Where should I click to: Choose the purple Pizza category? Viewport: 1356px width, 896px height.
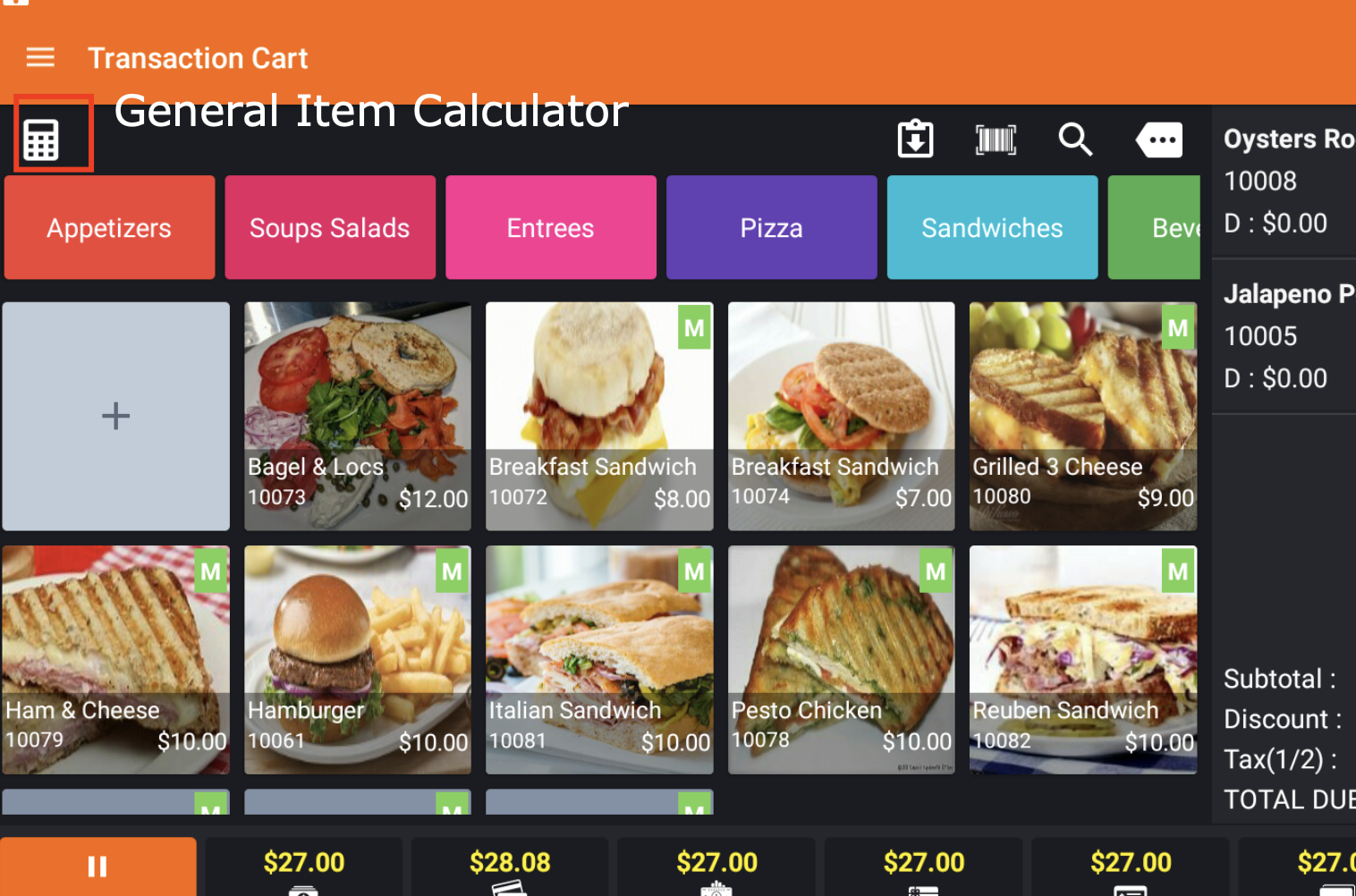pos(772,227)
